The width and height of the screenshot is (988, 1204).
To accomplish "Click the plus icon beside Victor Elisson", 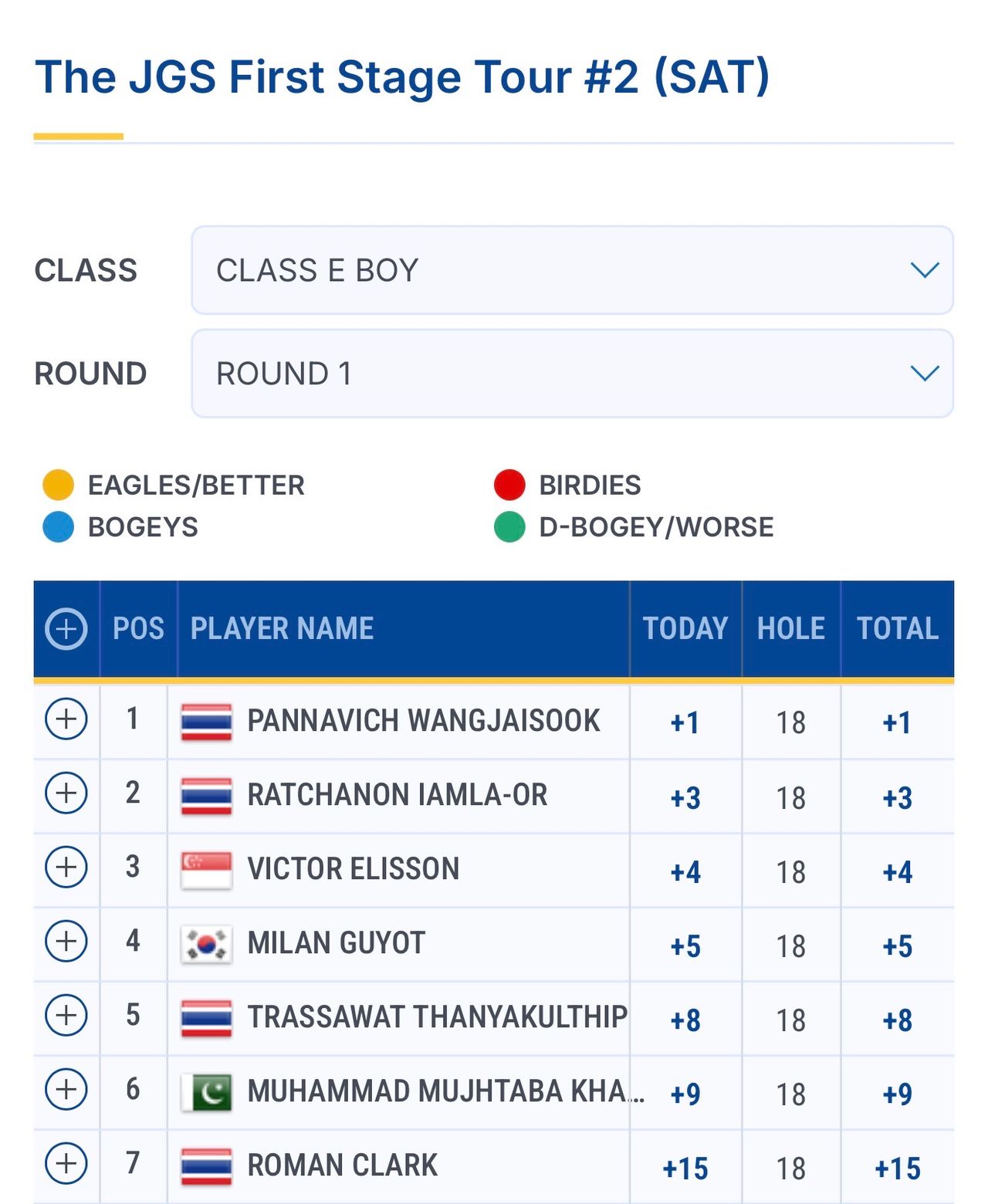I will pyautogui.click(x=66, y=867).
